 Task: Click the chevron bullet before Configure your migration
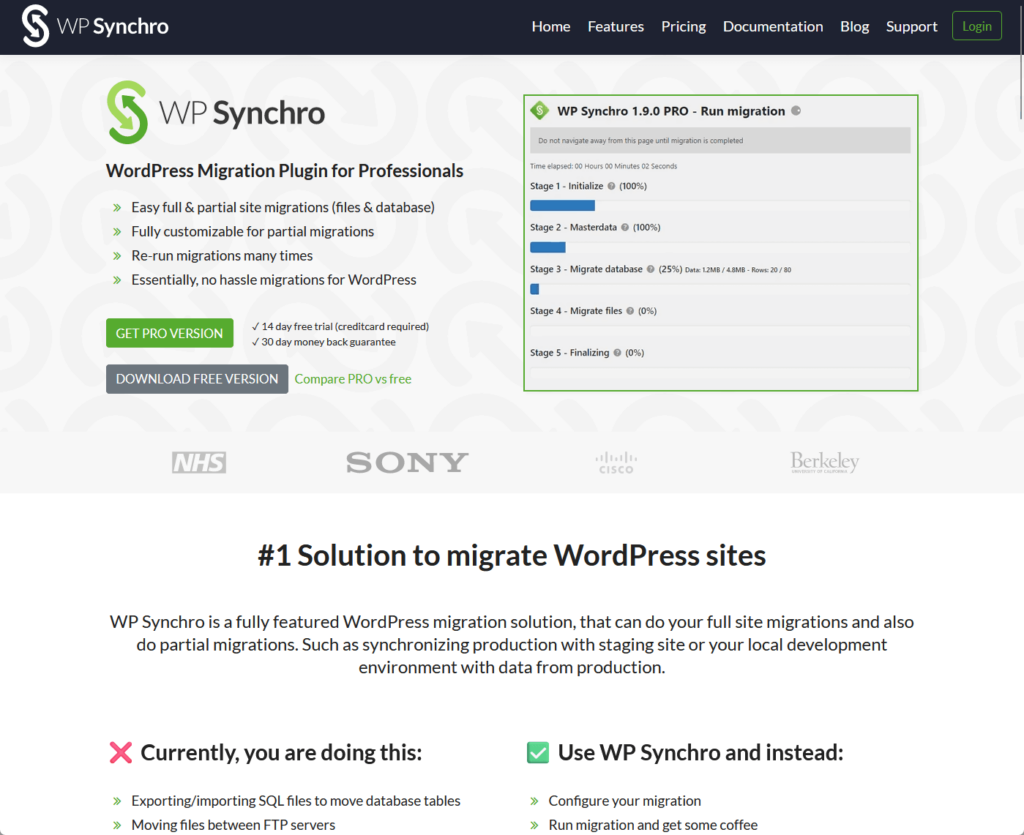pos(534,801)
